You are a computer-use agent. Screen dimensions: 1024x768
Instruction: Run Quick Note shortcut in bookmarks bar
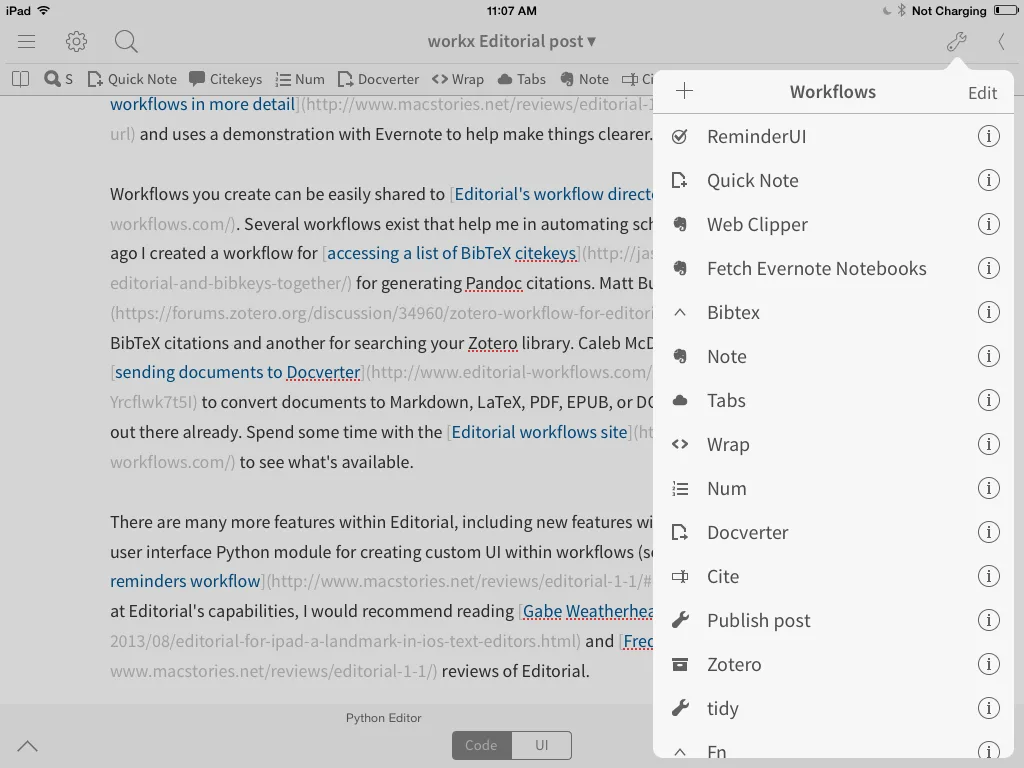point(133,80)
